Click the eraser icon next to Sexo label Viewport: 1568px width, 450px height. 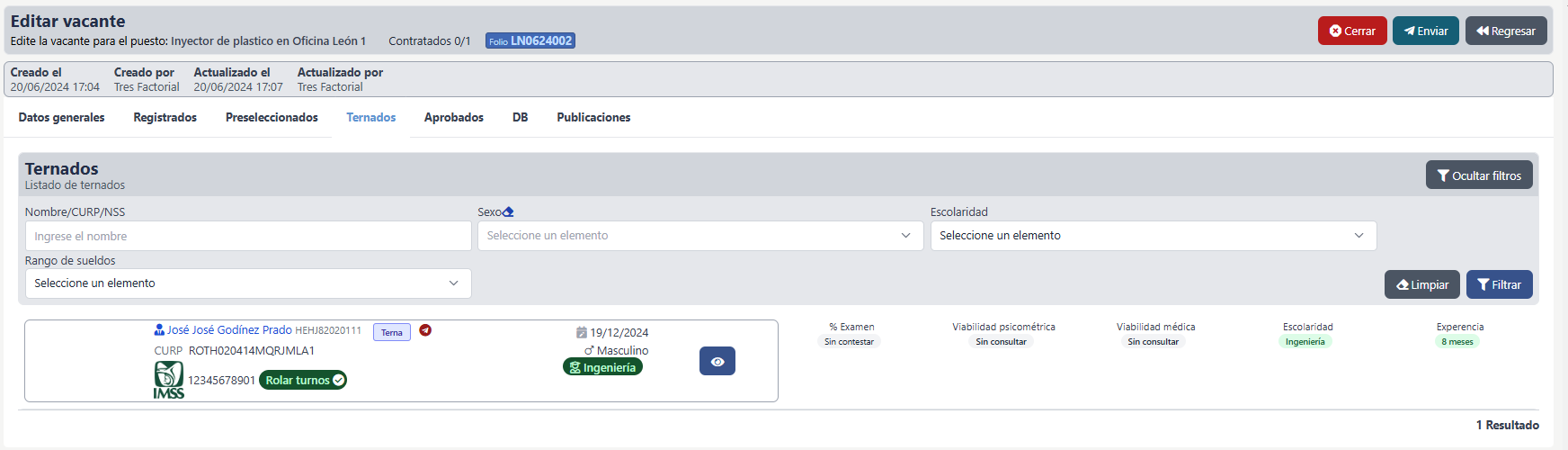pyautogui.click(x=508, y=212)
